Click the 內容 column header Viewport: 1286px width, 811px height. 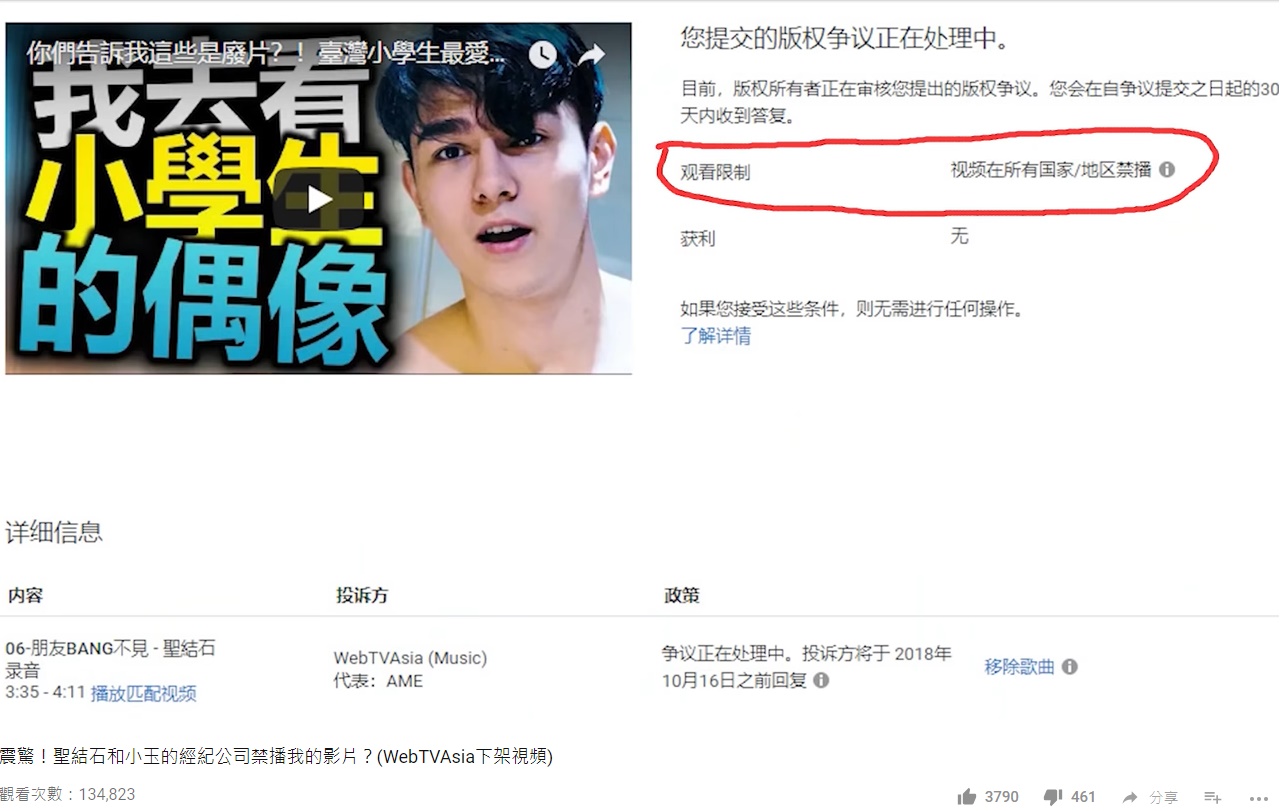25,595
